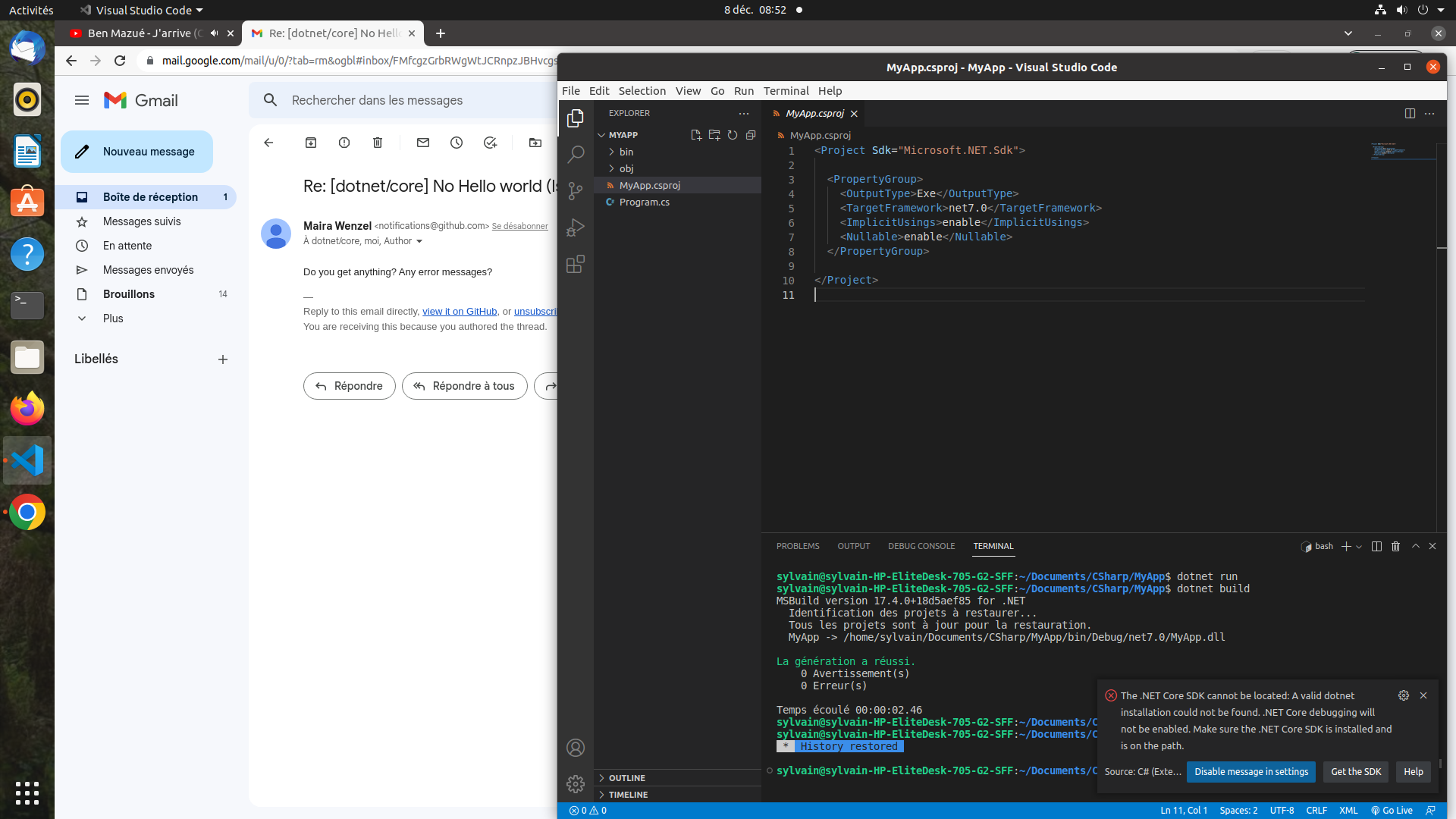Switch to the DEBUG CONSOLE tab
Image resolution: width=1456 pixels, height=819 pixels.
(x=921, y=546)
